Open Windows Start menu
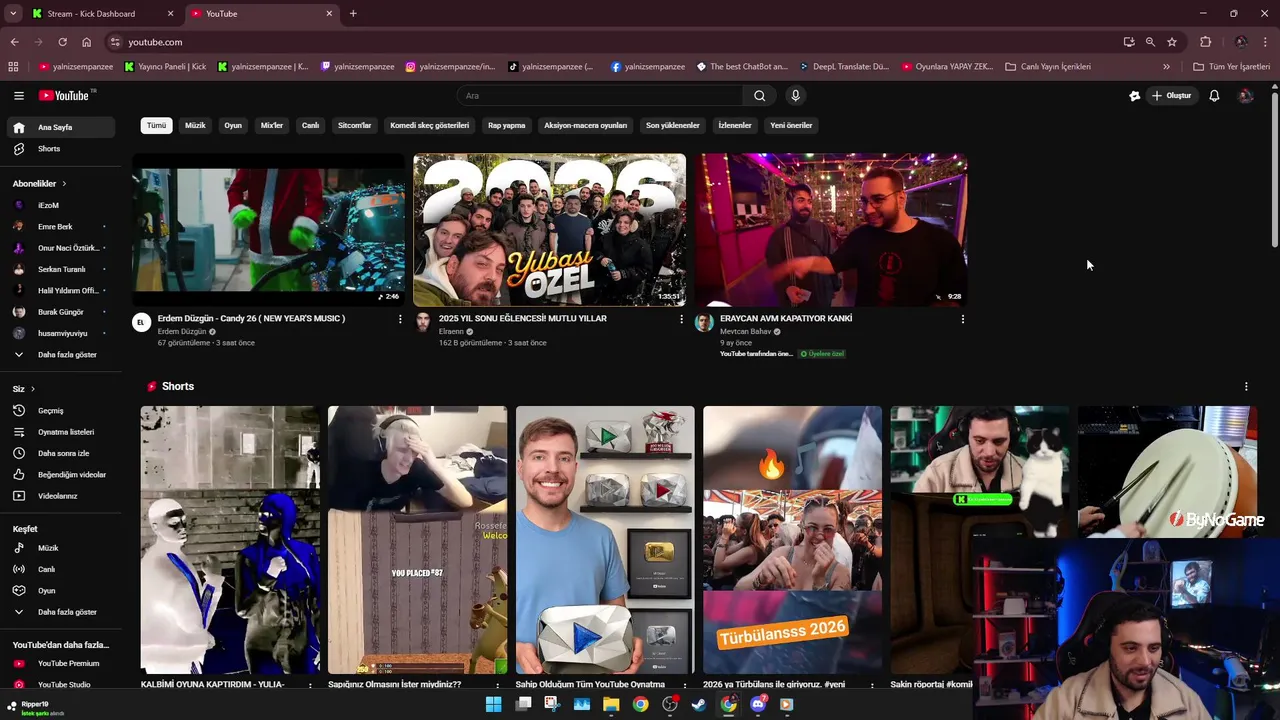This screenshot has height=720, width=1280. pyautogui.click(x=493, y=704)
